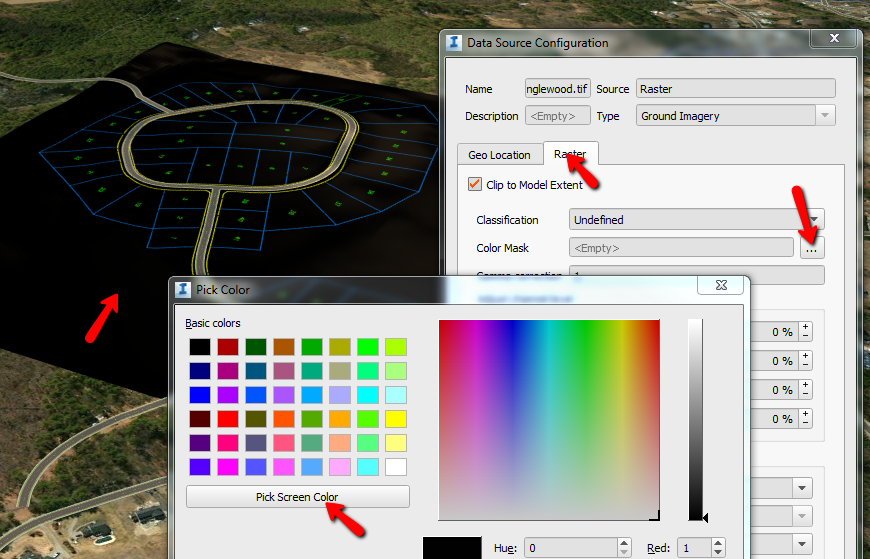The height and width of the screenshot is (559, 870).
Task: Select the purple second-row color swatch
Action: pyautogui.click(x=228, y=371)
